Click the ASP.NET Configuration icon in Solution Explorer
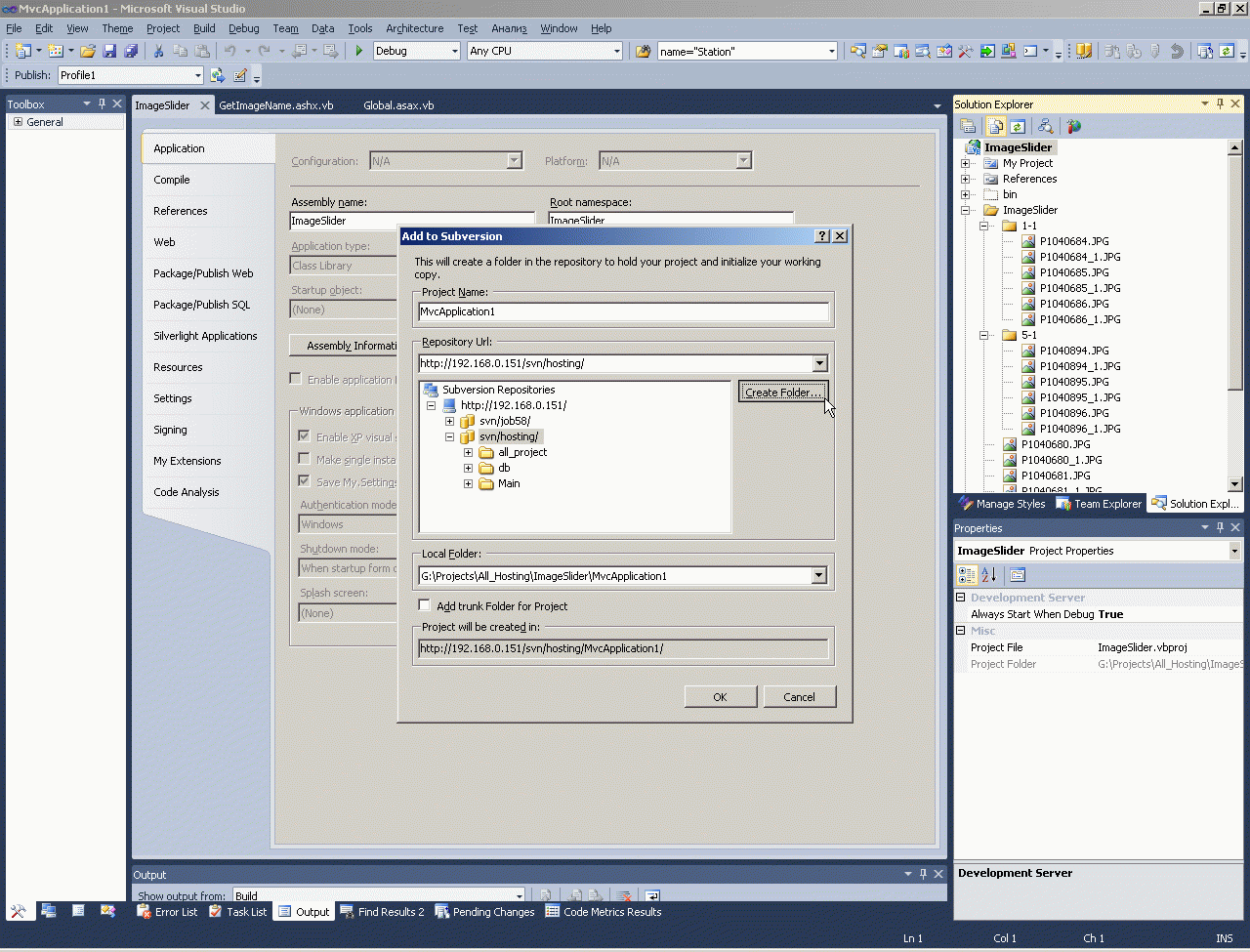 pos(1074,126)
